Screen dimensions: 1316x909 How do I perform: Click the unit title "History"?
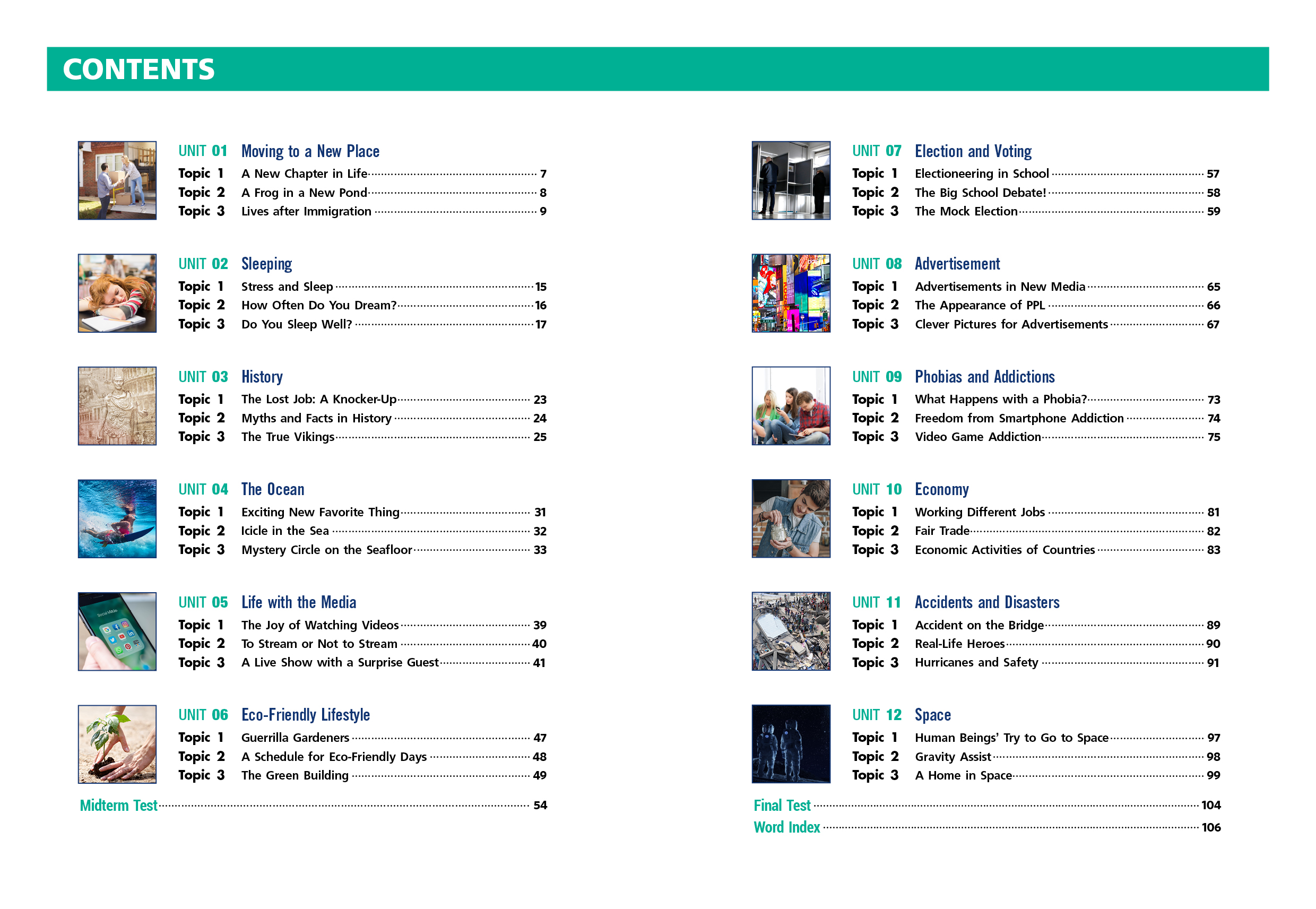coord(262,377)
